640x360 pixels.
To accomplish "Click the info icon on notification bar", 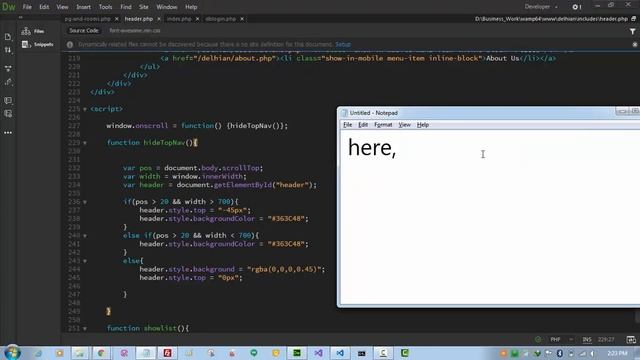I will (70, 44).
